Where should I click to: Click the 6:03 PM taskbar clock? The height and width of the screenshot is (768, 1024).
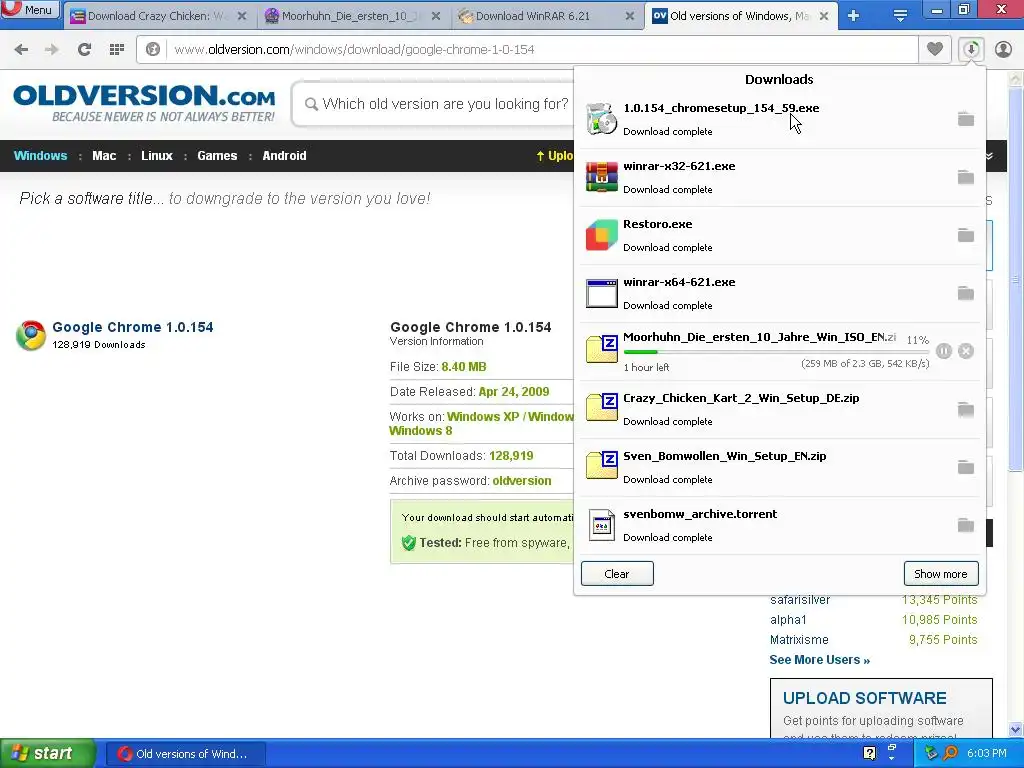(986, 754)
